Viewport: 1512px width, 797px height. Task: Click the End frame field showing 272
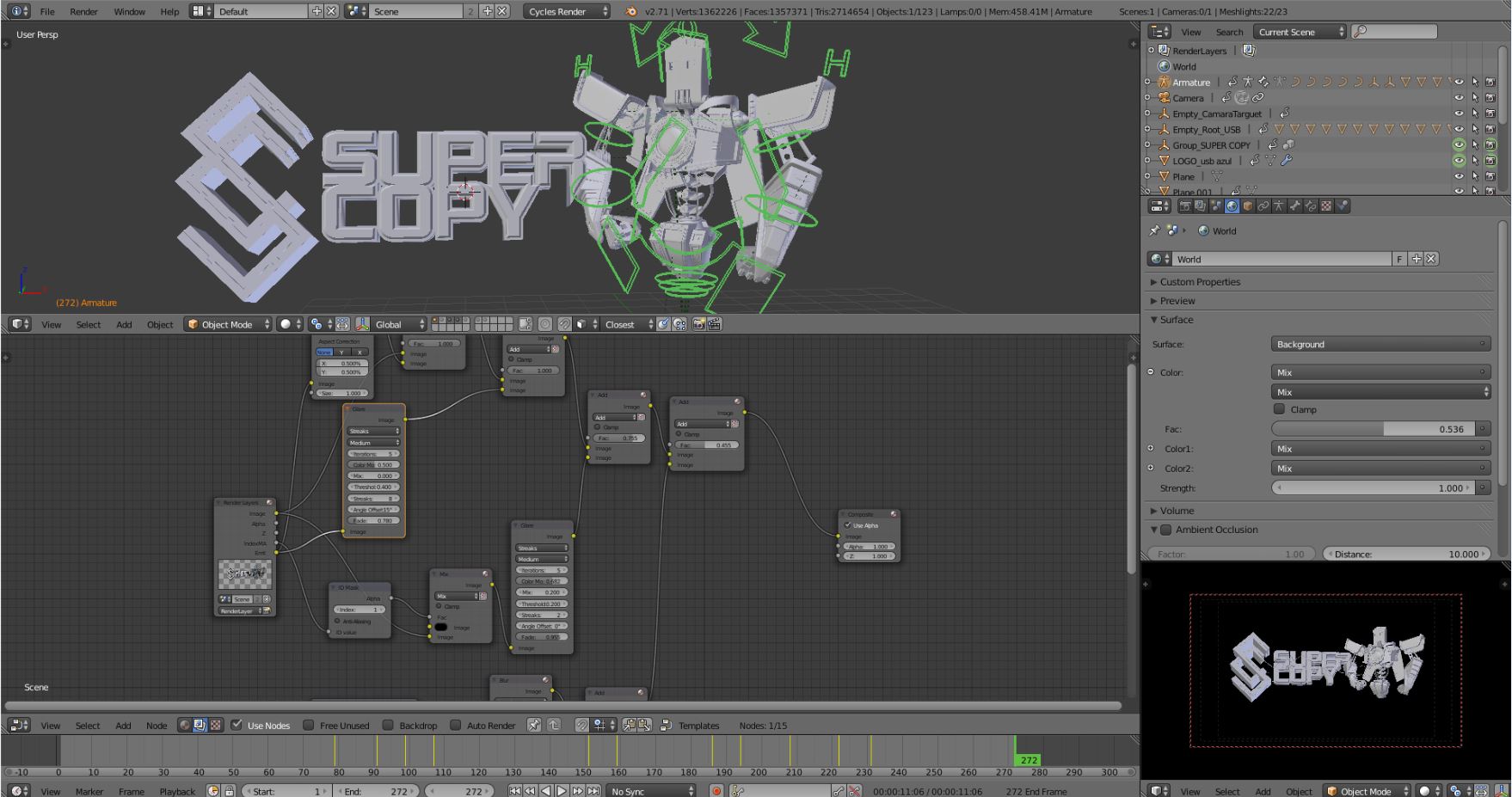tap(374, 791)
